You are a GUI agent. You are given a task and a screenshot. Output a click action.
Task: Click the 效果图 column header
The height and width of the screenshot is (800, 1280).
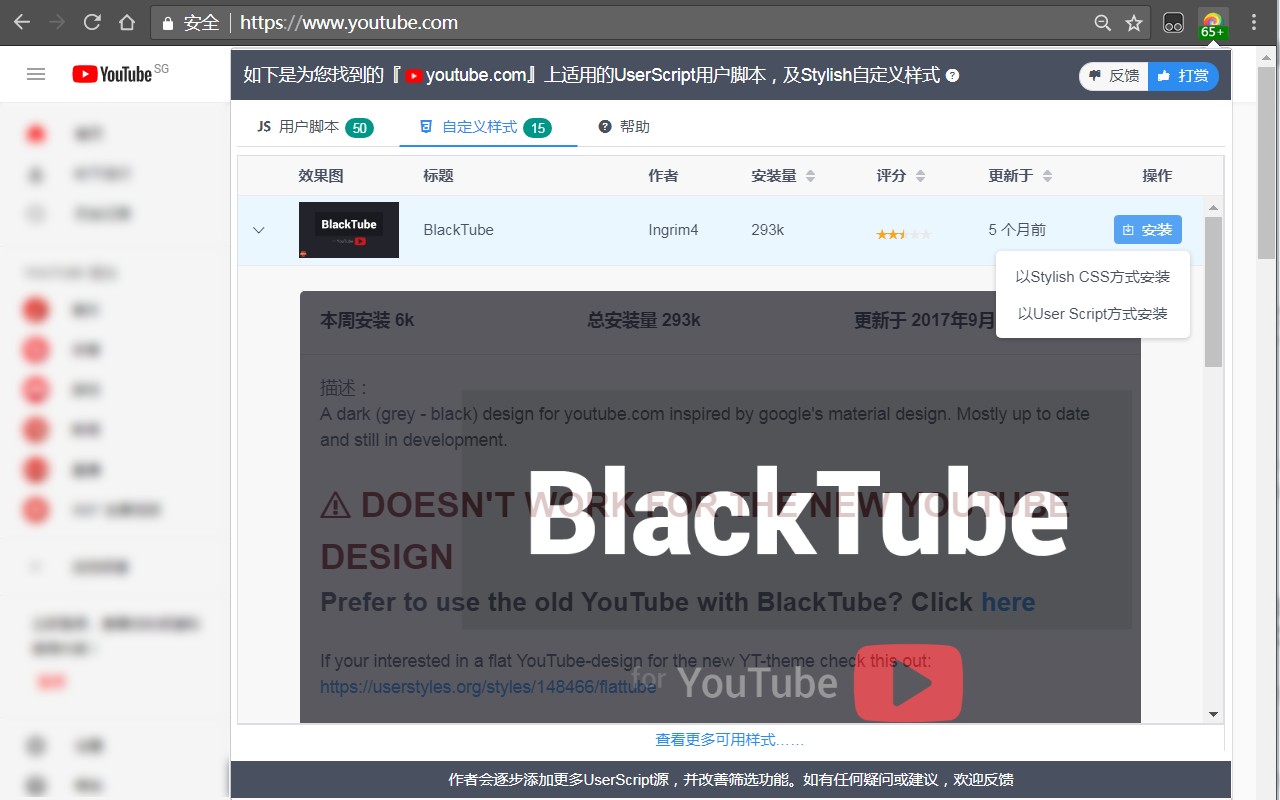321,176
